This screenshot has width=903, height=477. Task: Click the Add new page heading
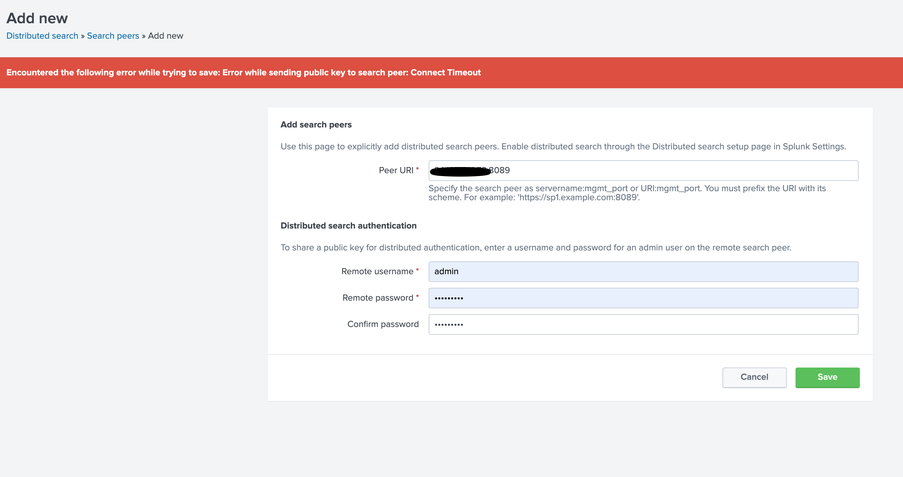point(38,18)
